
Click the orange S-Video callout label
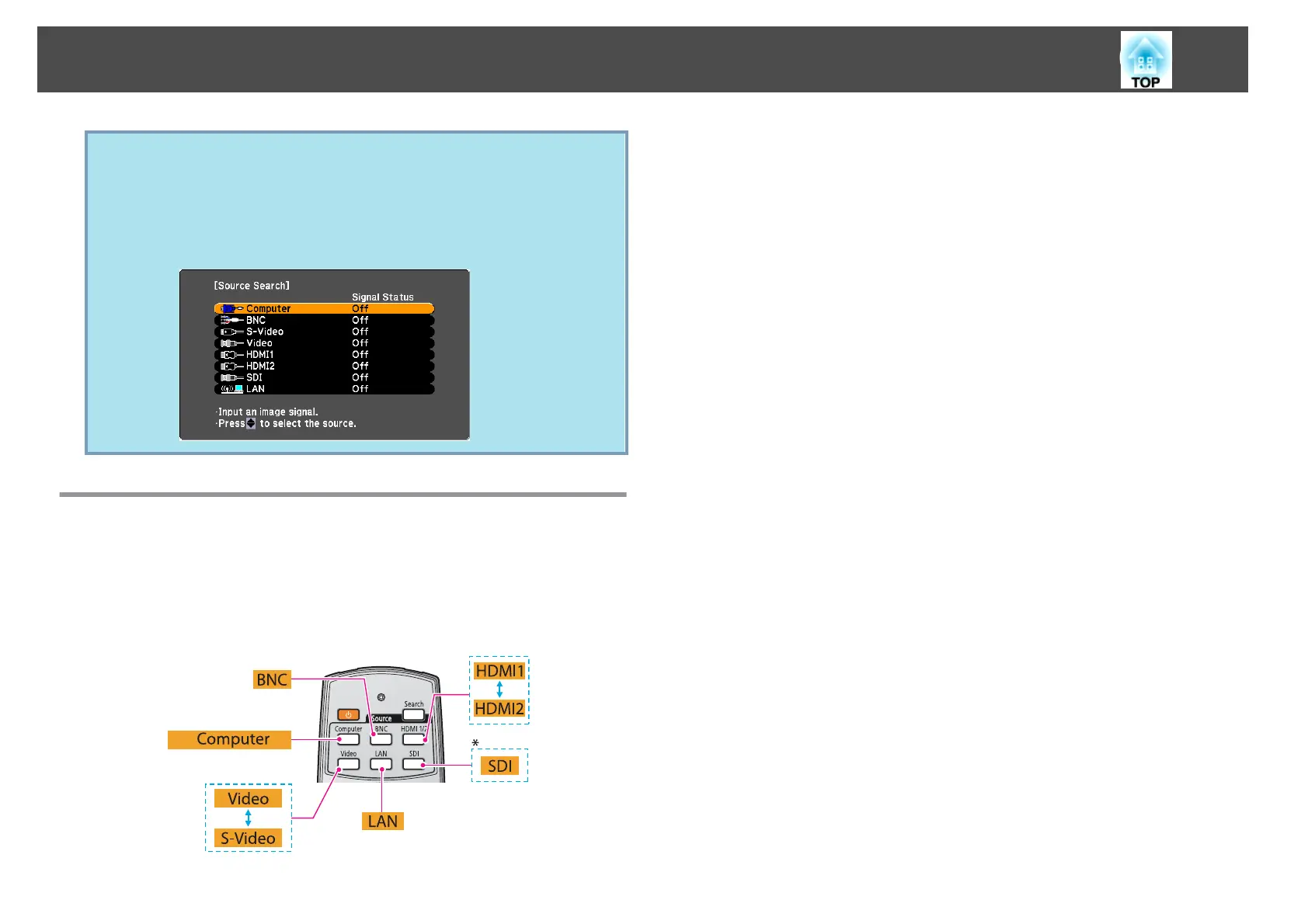(x=248, y=839)
